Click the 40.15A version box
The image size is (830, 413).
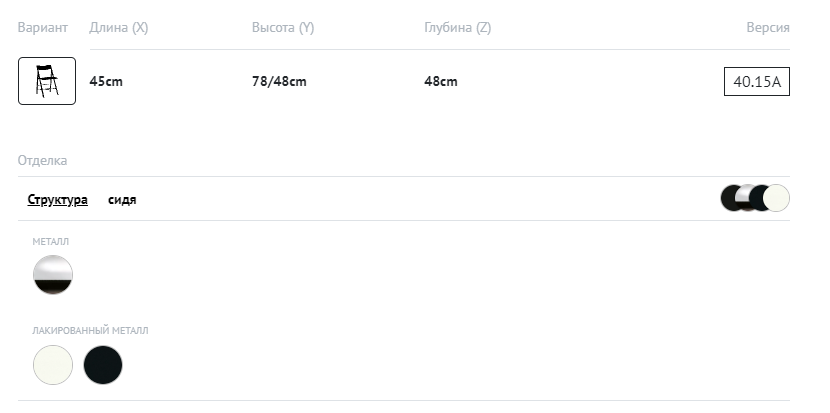click(x=757, y=82)
